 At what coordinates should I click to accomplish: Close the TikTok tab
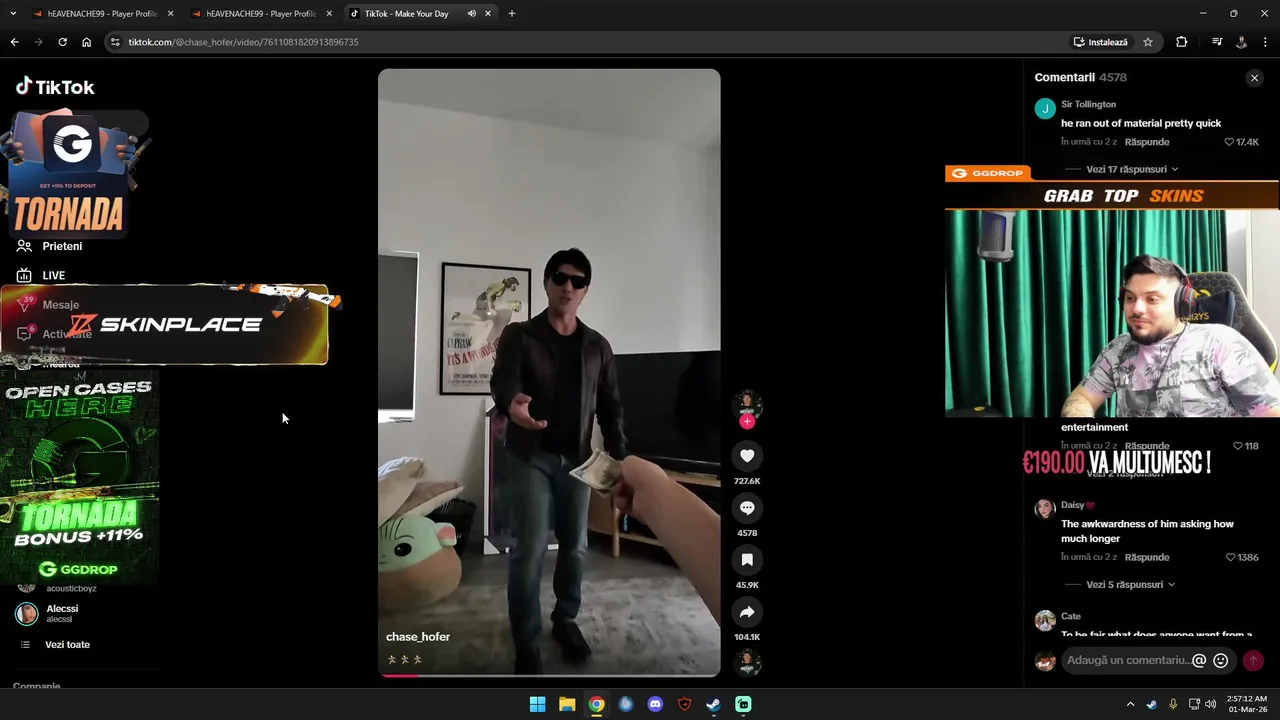tap(488, 14)
